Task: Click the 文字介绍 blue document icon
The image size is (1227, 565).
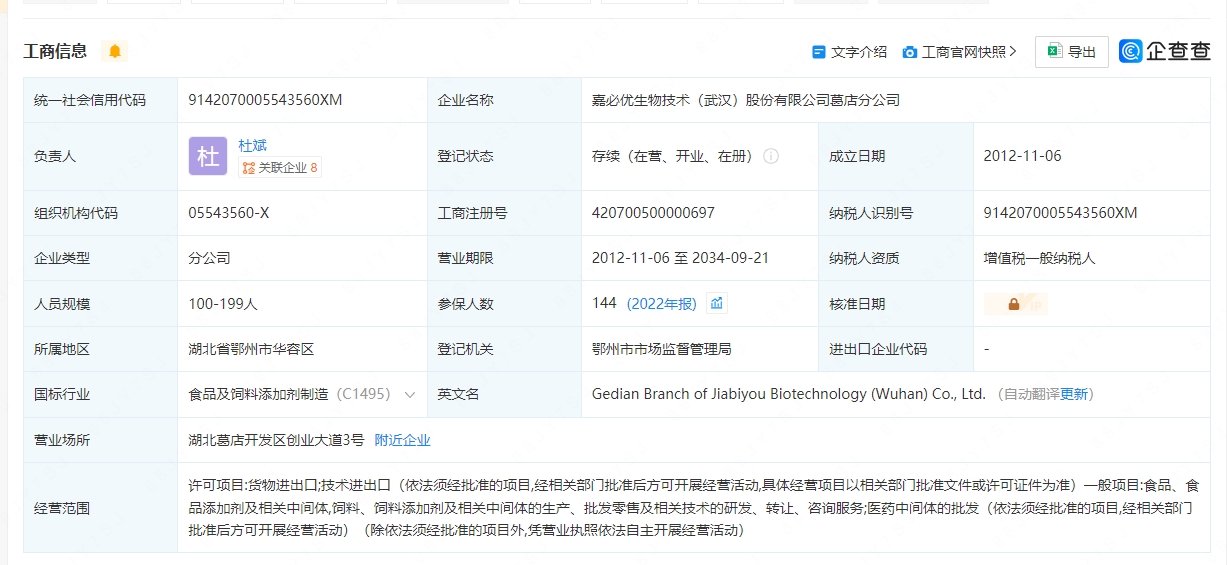Action: pos(818,52)
